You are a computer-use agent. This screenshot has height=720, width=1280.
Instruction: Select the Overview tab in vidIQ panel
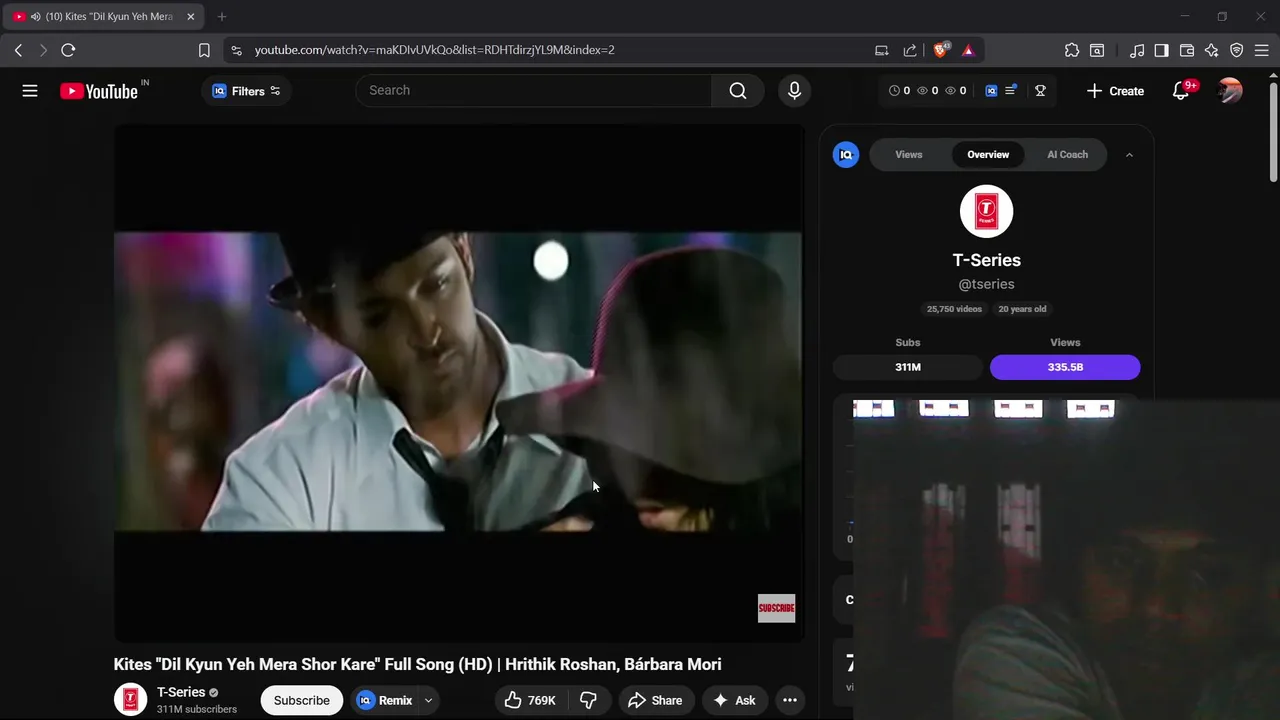pyautogui.click(x=988, y=154)
